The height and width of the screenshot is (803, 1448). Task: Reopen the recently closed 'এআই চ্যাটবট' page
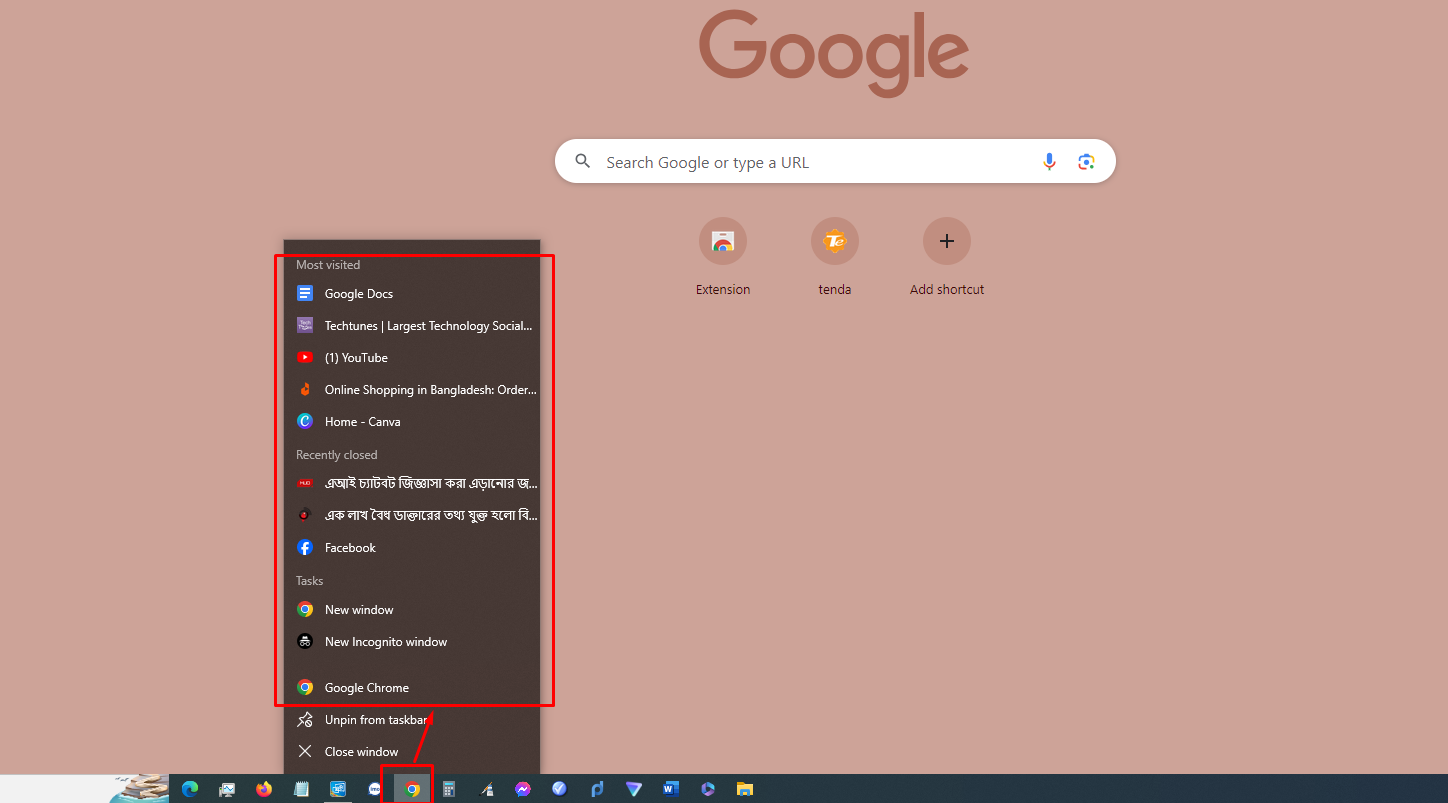click(x=412, y=484)
